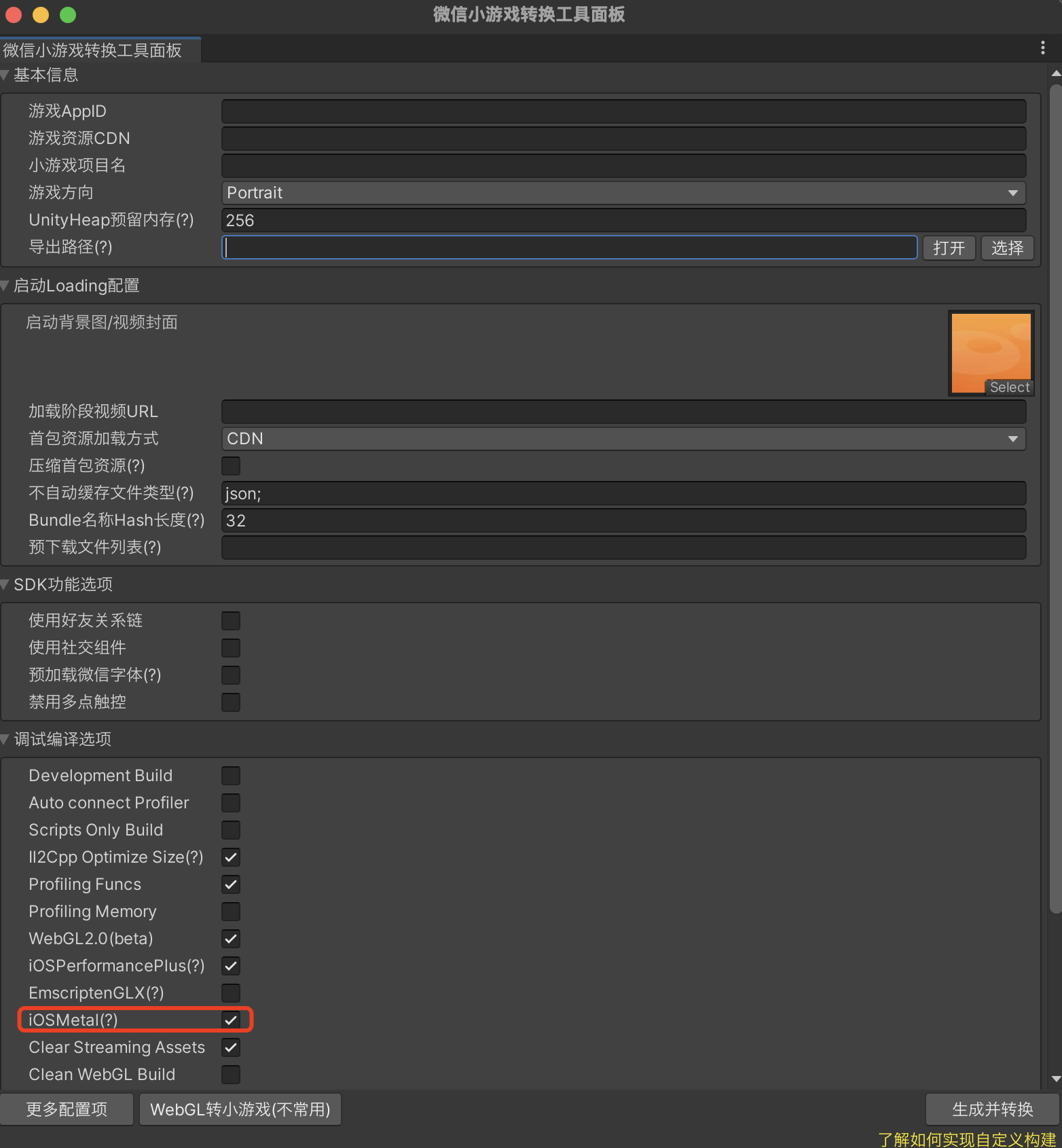Uncheck Profiling Funcs option
This screenshot has width=1062, height=1148.
tap(231, 884)
